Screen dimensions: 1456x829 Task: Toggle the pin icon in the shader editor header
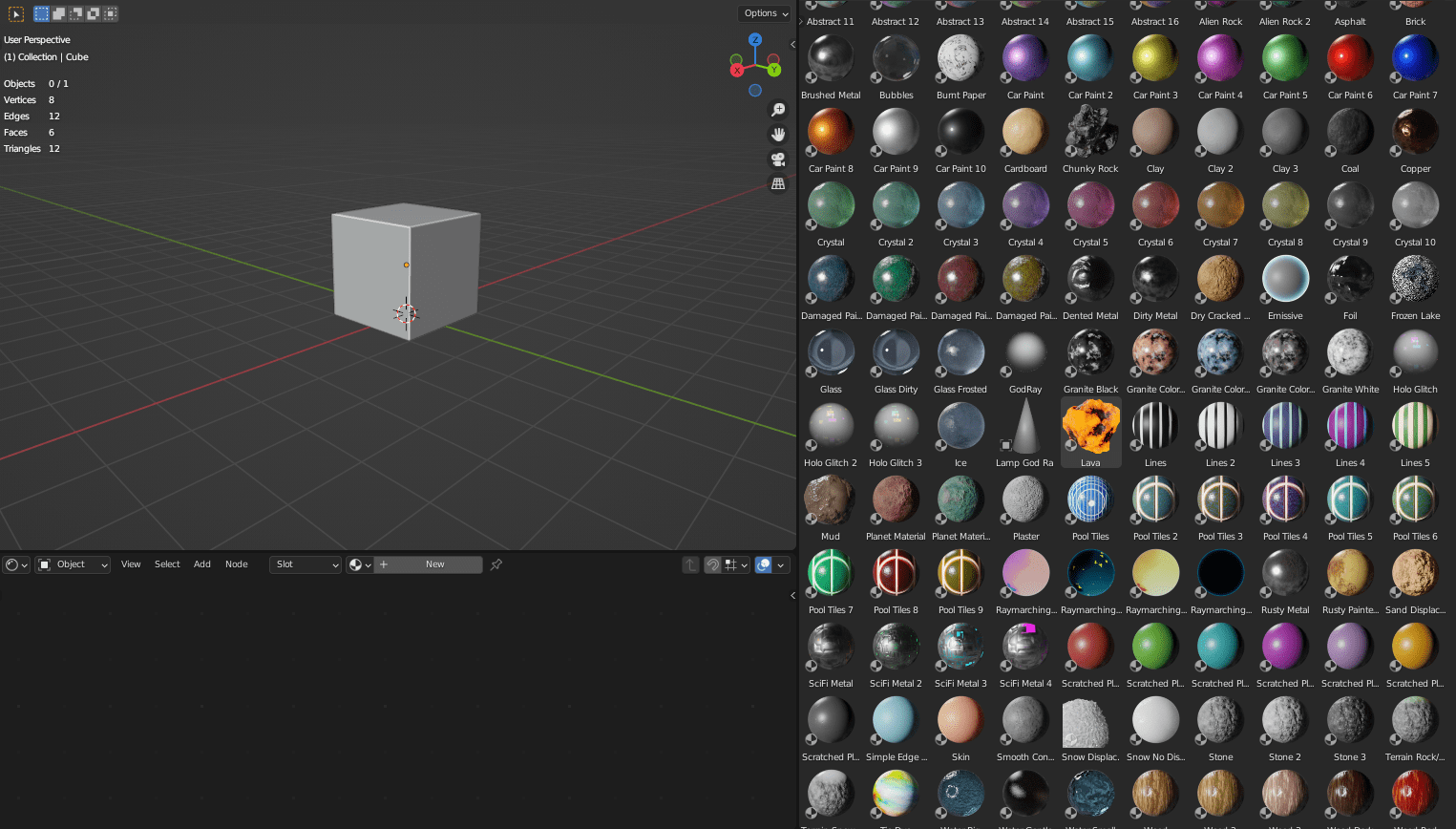(496, 564)
